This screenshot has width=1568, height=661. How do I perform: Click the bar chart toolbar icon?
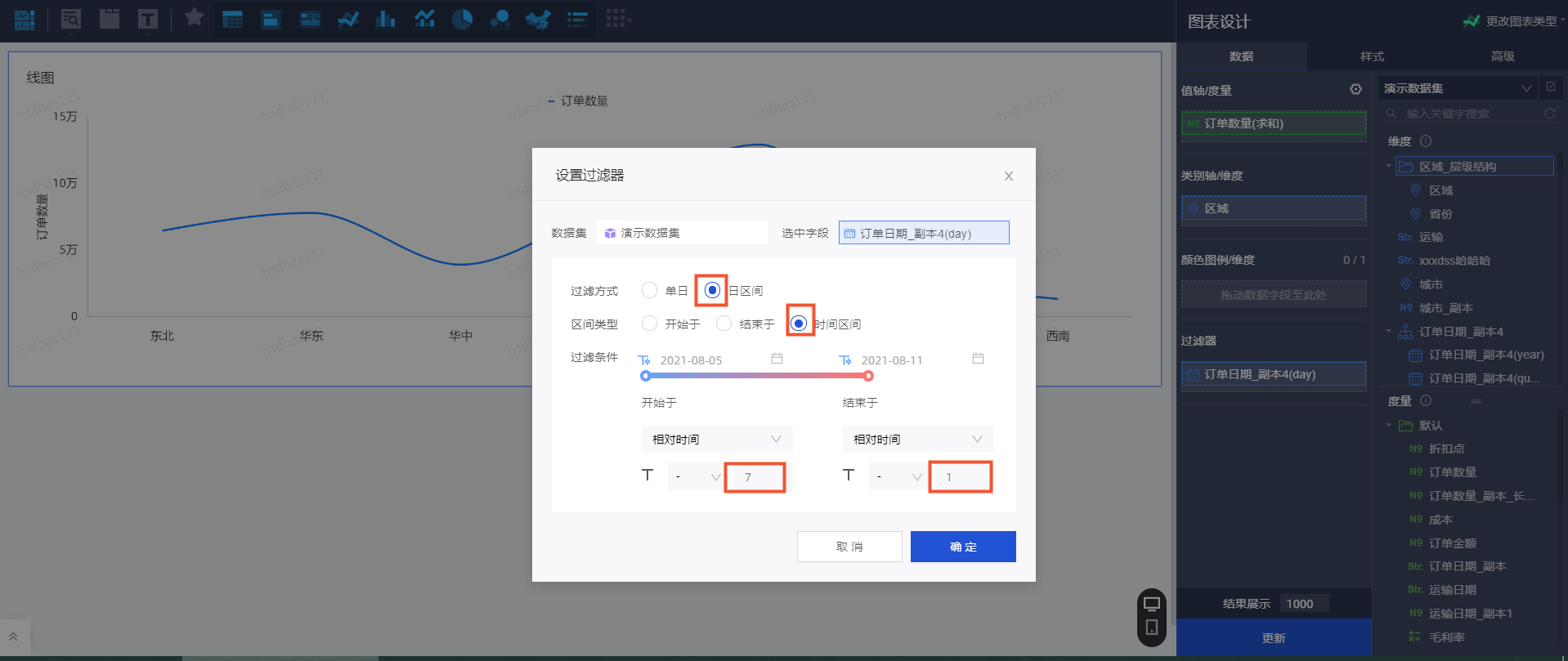[385, 20]
